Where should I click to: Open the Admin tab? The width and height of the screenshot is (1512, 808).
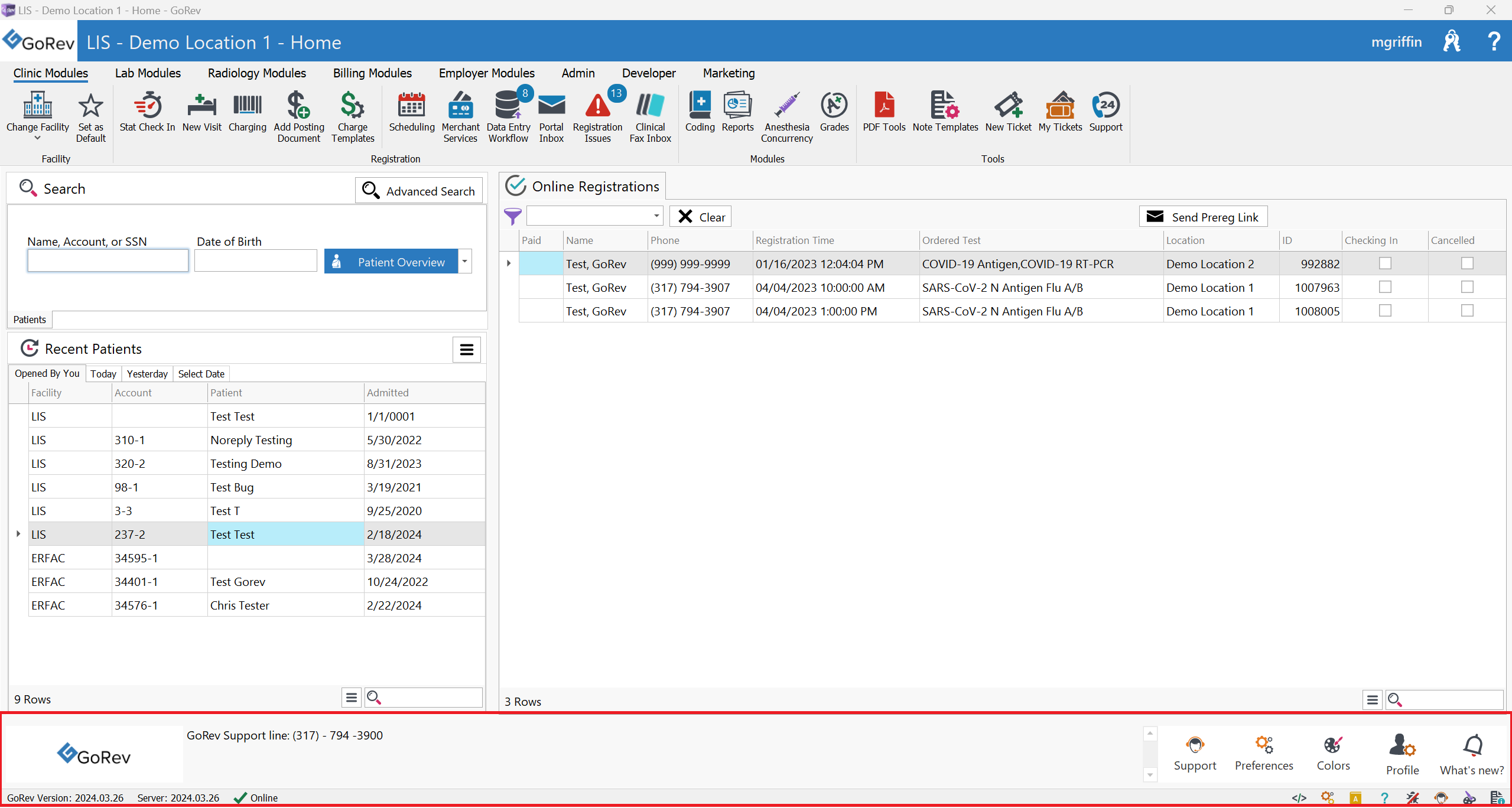pyautogui.click(x=578, y=73)
